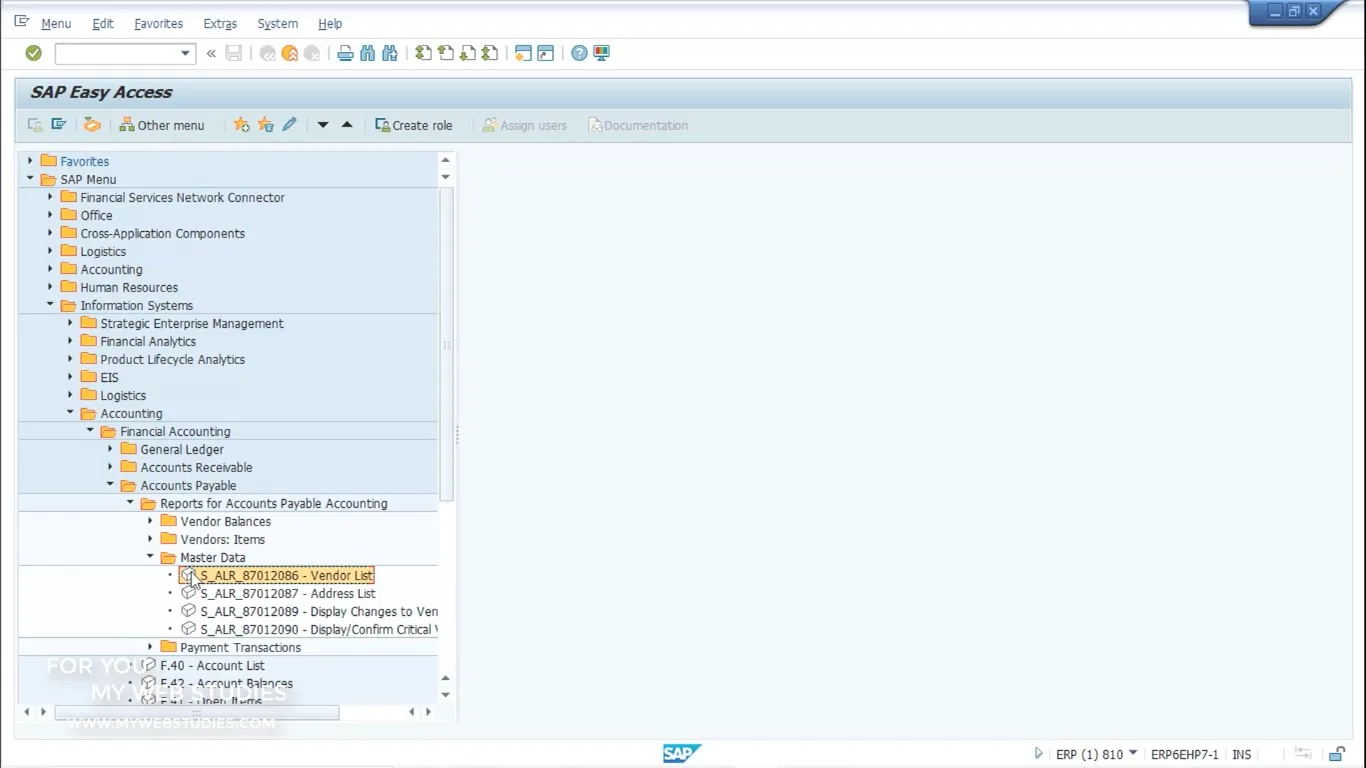Screen dimensions: 1366x768
Task: Click the orange Exit (log off) icon
Action: [290, 53]
